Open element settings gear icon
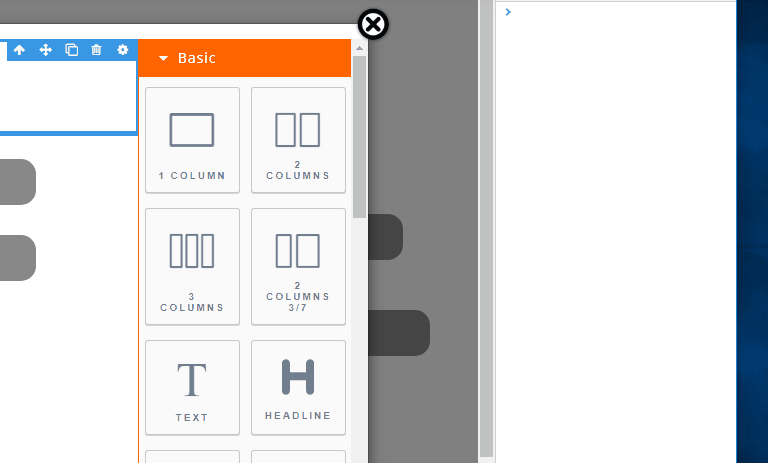This screenshot has height=463, width=768. pyautogui.click(x=122, y=49)
